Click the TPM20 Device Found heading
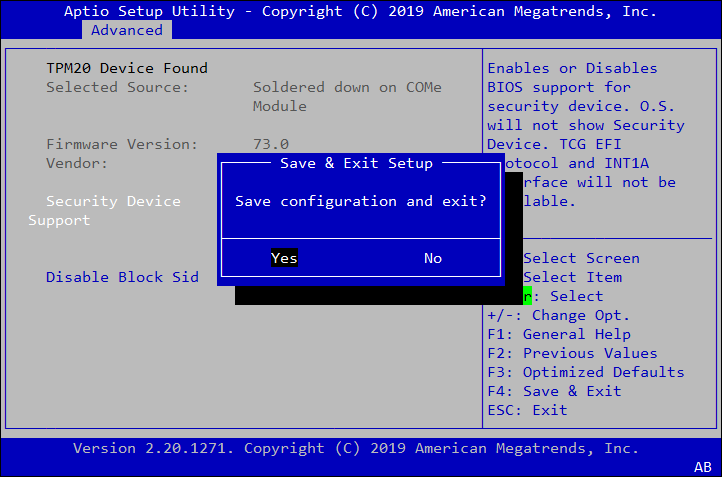The height and width of the screenshot is (477, 722). point(127,68)
